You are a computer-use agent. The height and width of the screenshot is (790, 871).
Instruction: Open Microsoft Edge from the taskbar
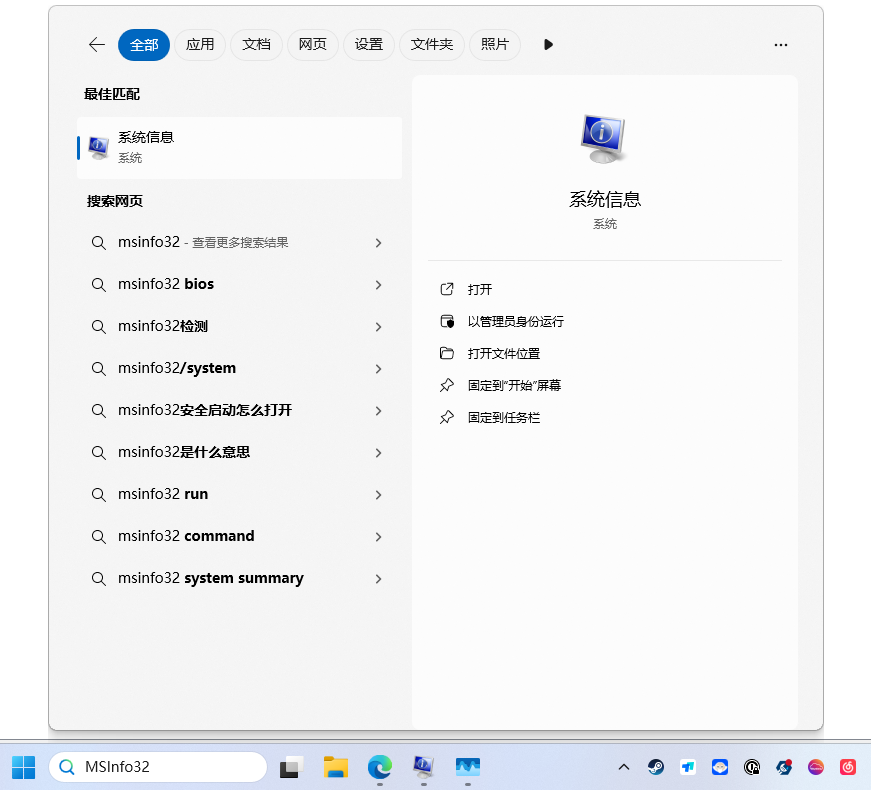[x=379, y=767]
